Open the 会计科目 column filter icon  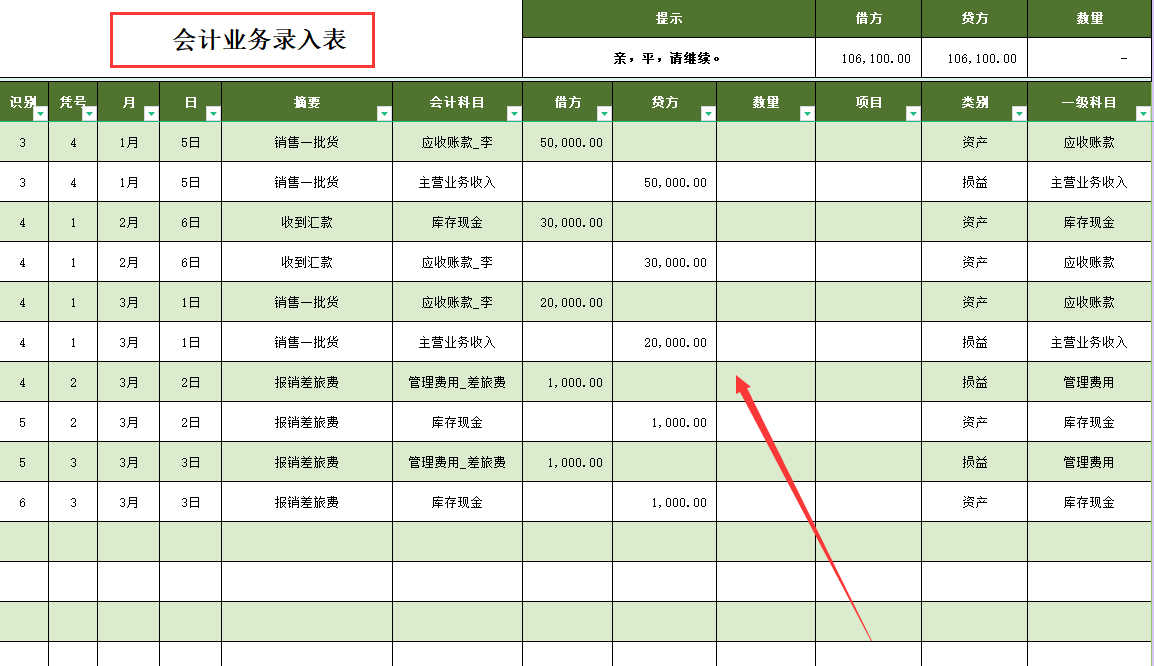click(x=514, y=113)
